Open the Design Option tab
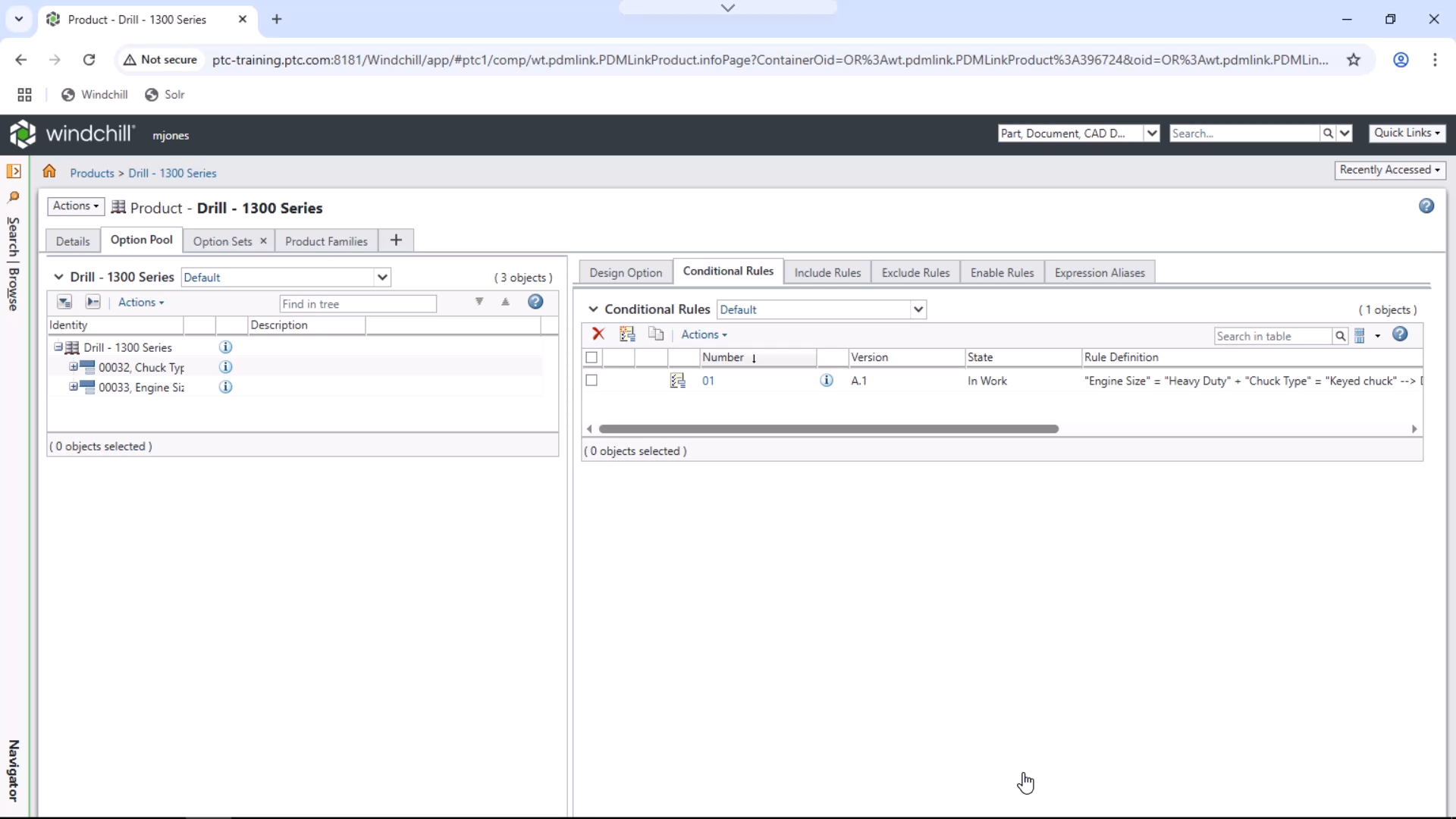 pos(626,272)
